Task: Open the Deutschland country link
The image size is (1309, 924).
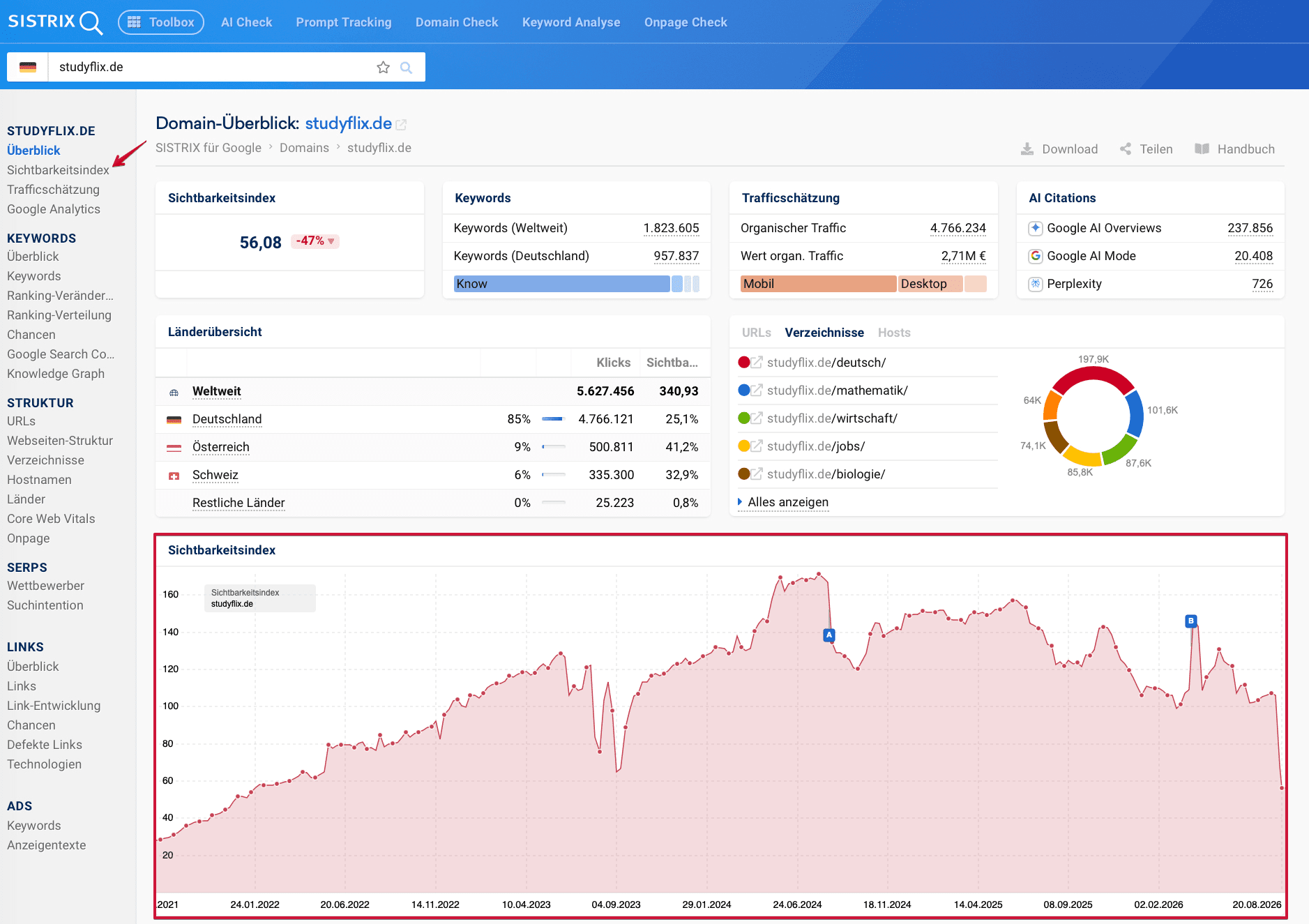Action: click(x=227, y=419)
